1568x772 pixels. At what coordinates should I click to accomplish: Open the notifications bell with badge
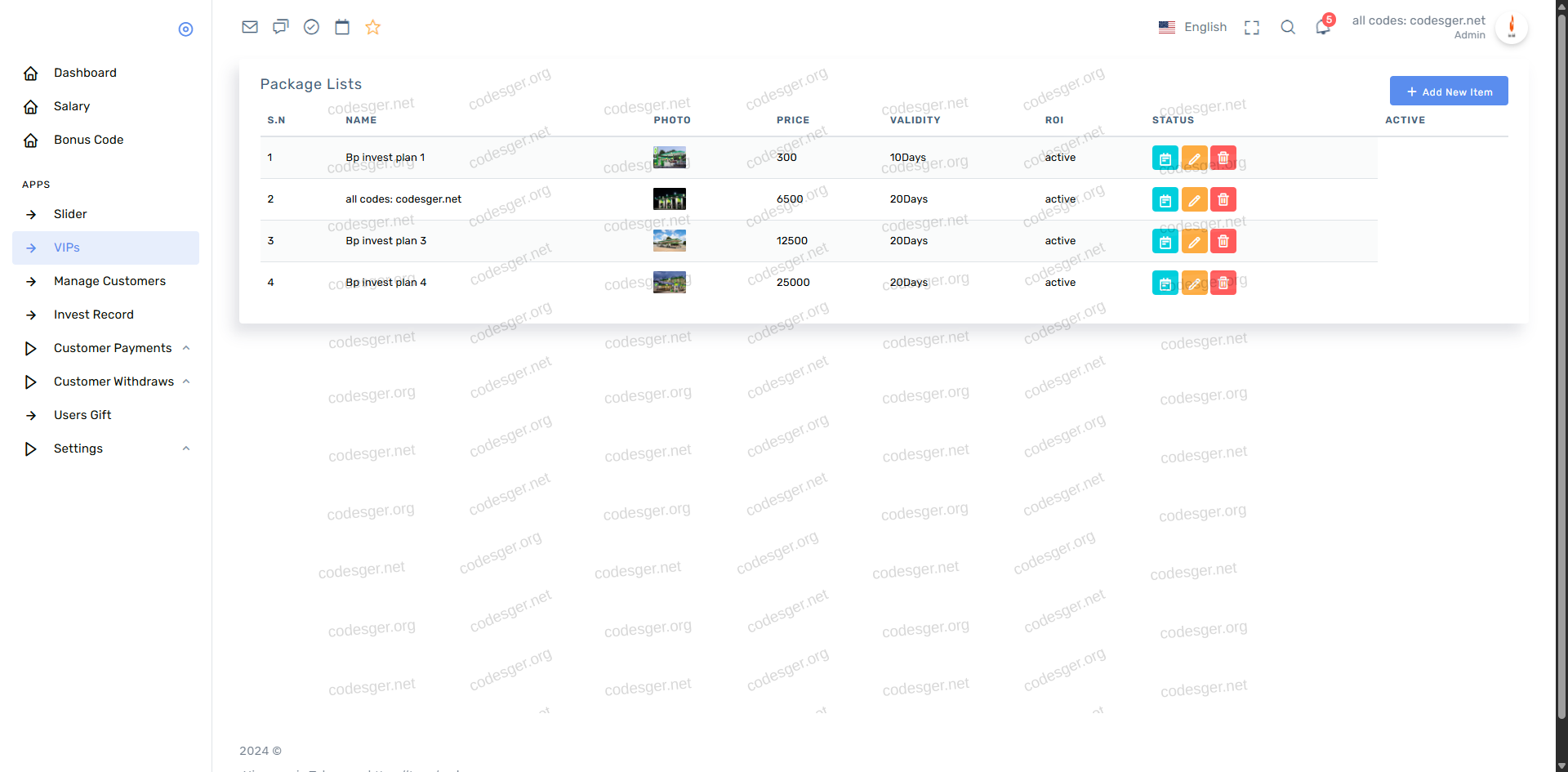[1323, 27]
